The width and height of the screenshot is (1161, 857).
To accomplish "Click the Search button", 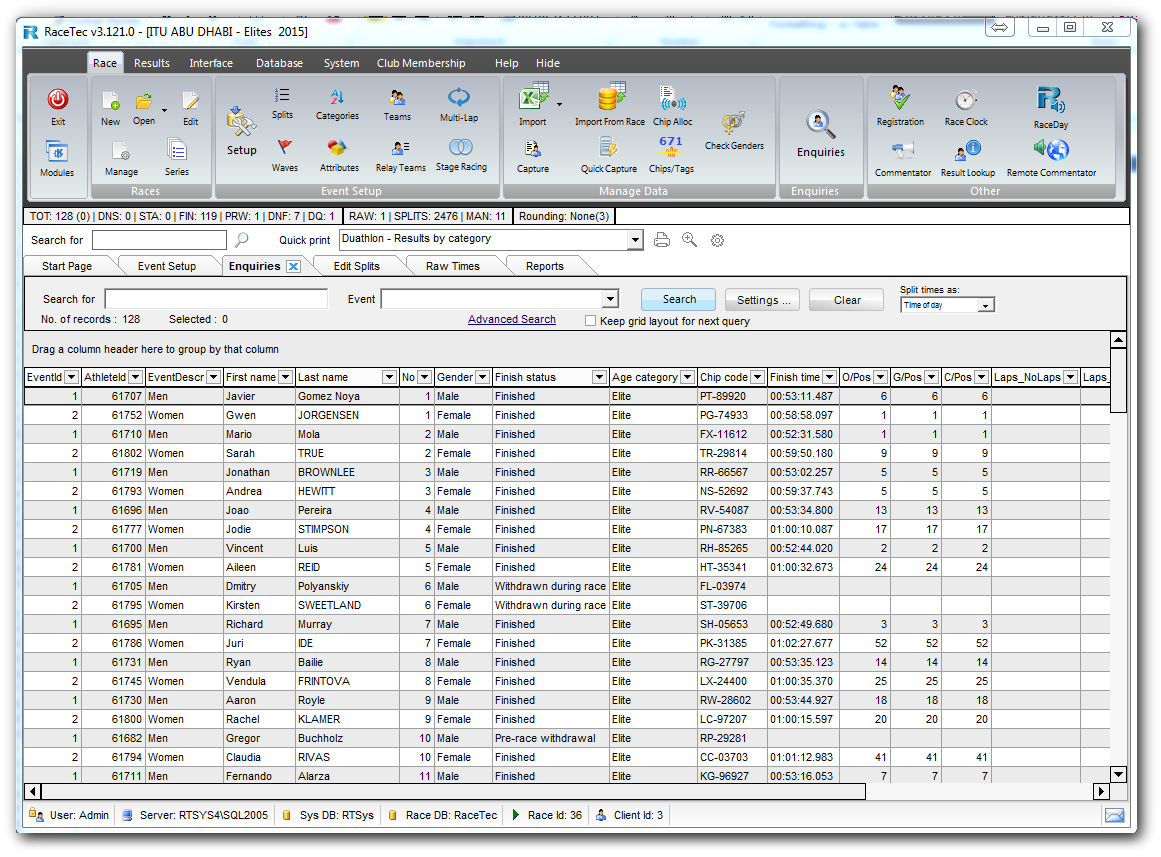I will point(678,299).
